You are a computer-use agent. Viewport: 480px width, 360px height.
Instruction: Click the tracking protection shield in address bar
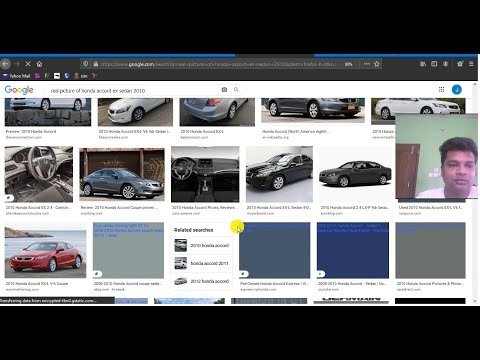[86, 64]
